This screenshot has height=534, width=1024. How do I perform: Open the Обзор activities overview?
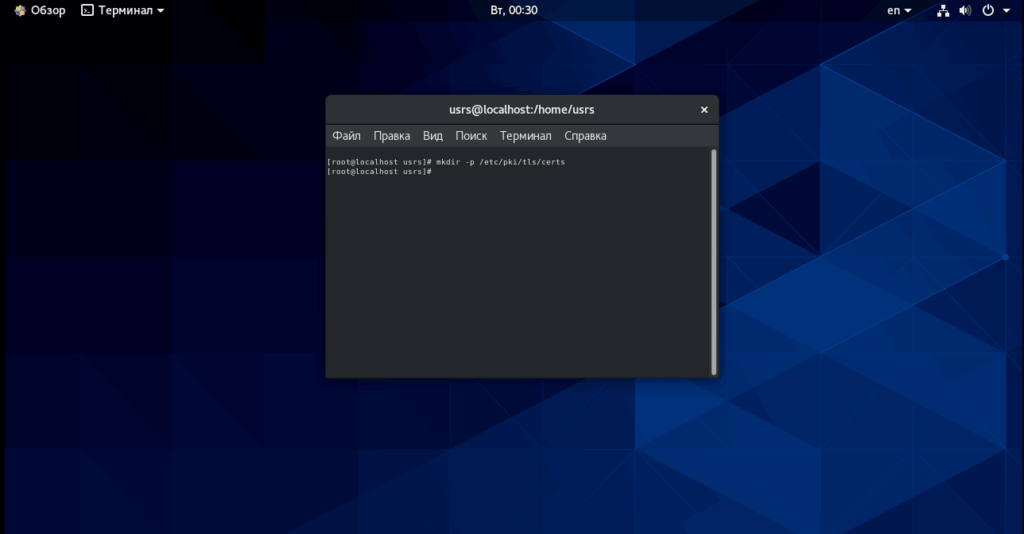(x=40, y=10)
